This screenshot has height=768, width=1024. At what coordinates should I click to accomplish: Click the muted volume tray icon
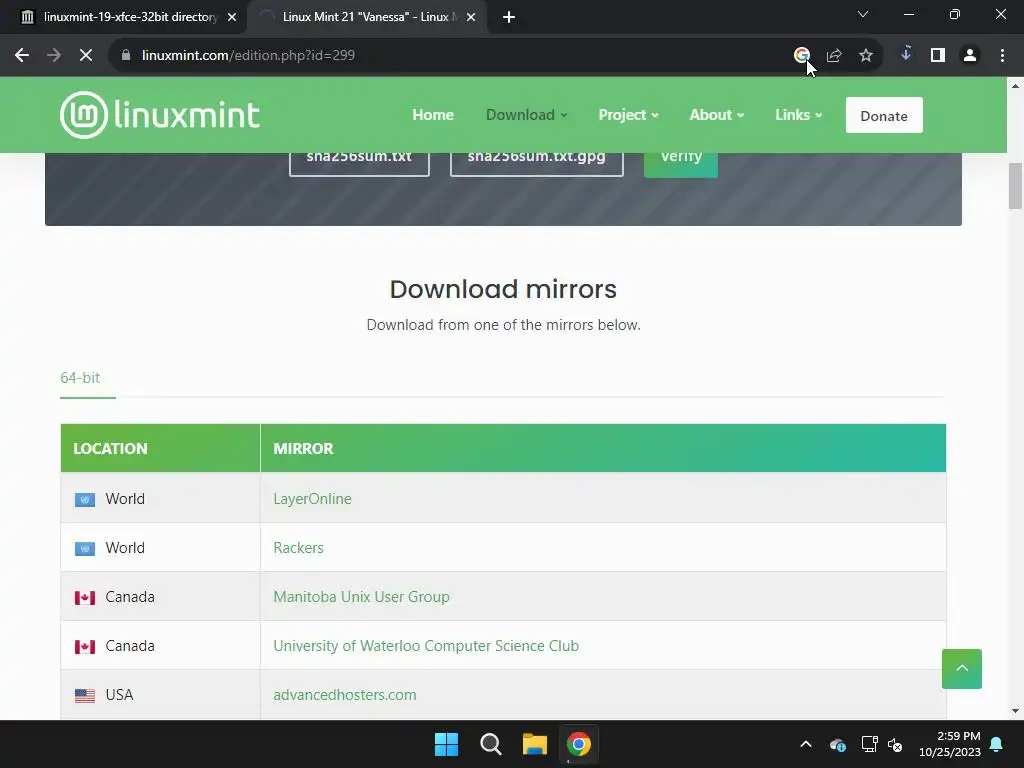pyautogui.click(x=895, y=744)
